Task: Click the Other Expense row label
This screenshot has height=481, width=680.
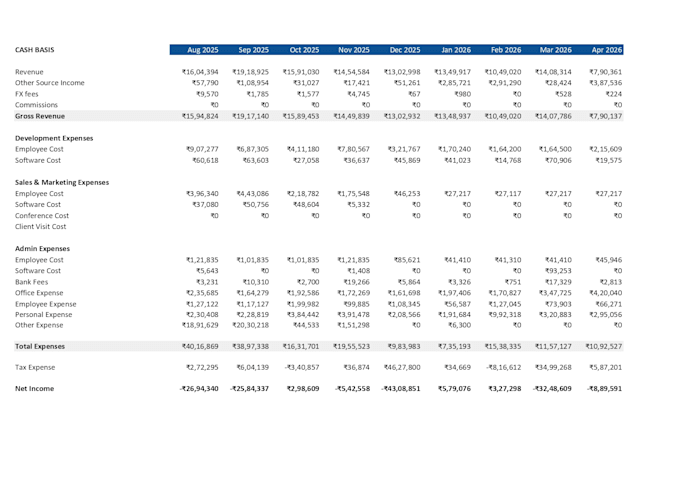Action: pyautogui.click(x=39, y=325)
